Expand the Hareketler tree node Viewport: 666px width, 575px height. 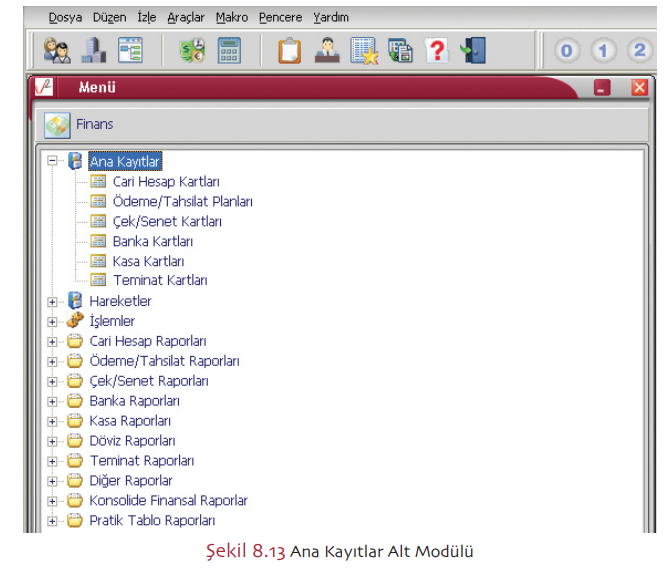[x=52, y=301]
